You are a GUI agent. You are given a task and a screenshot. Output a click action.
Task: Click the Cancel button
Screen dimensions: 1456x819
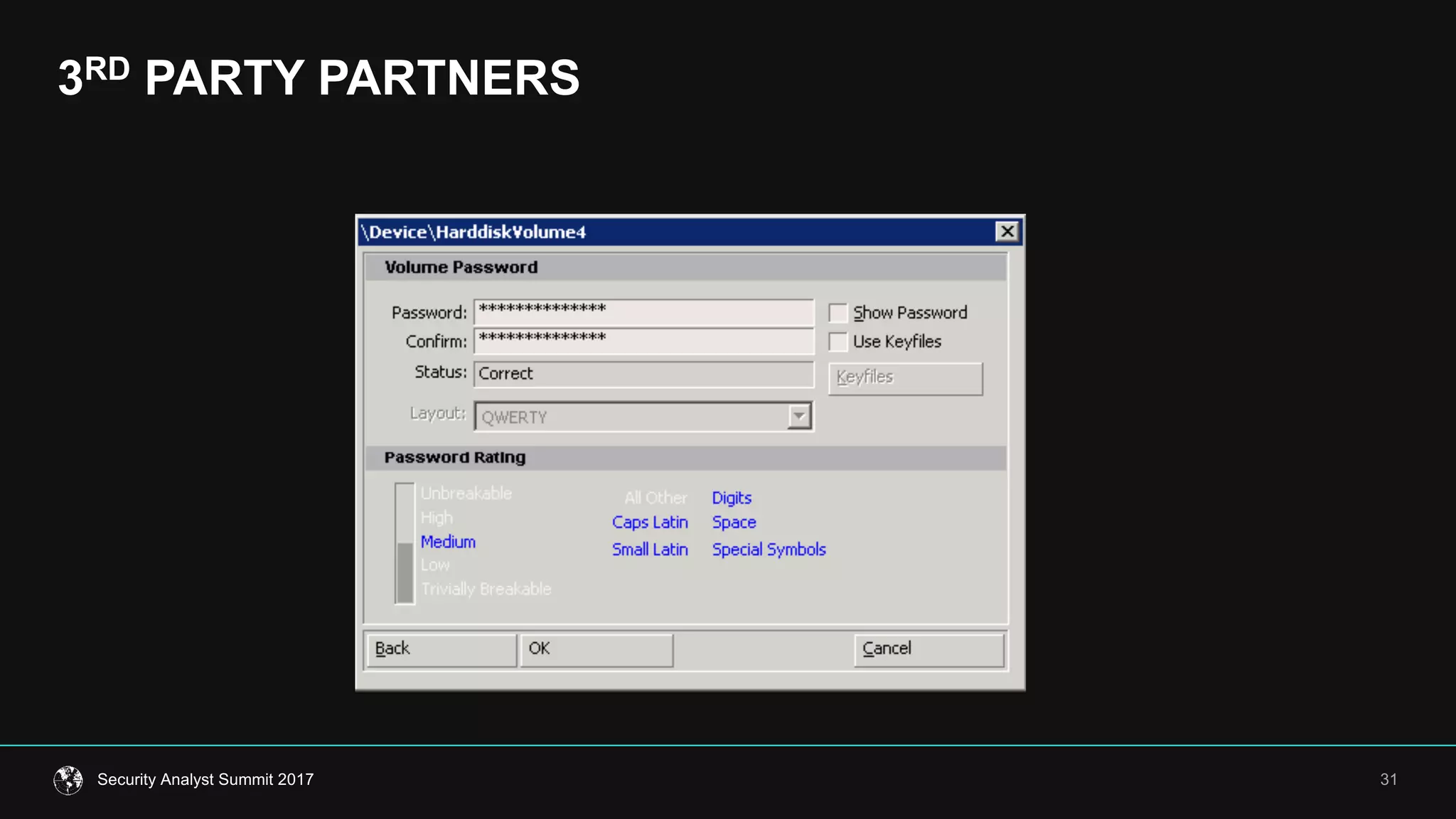tap(928, 650)
